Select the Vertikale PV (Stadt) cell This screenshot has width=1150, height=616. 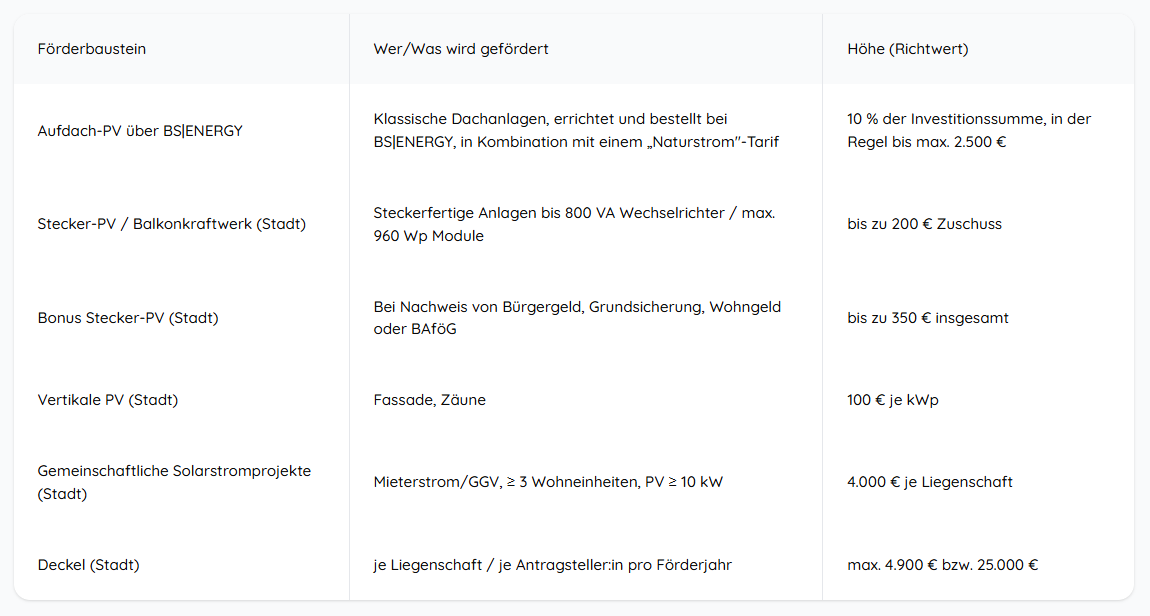(108, 400)
